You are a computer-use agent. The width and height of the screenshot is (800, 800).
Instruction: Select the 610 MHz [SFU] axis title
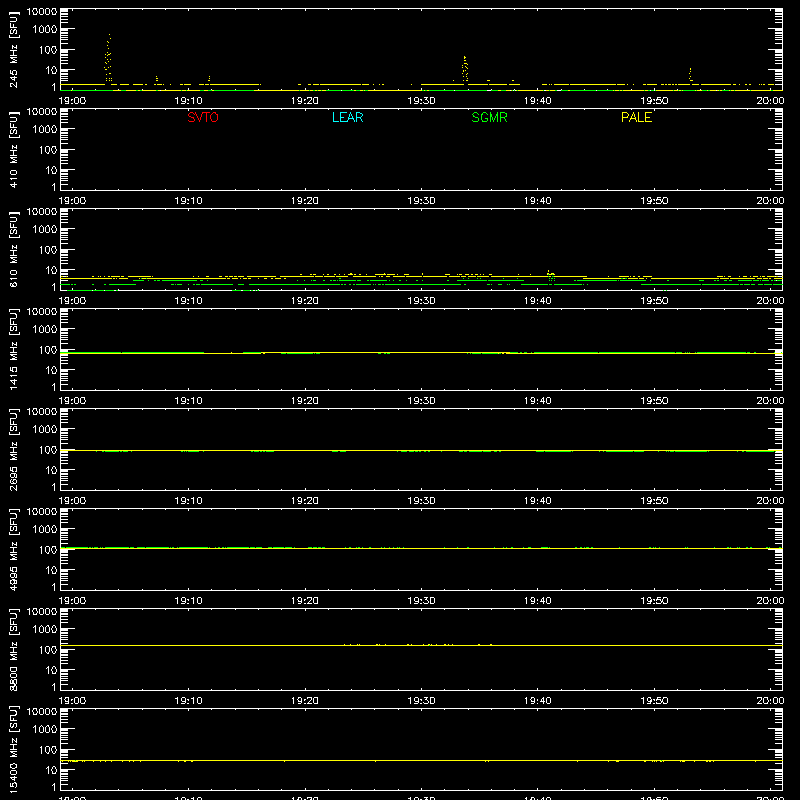point(14,250)
